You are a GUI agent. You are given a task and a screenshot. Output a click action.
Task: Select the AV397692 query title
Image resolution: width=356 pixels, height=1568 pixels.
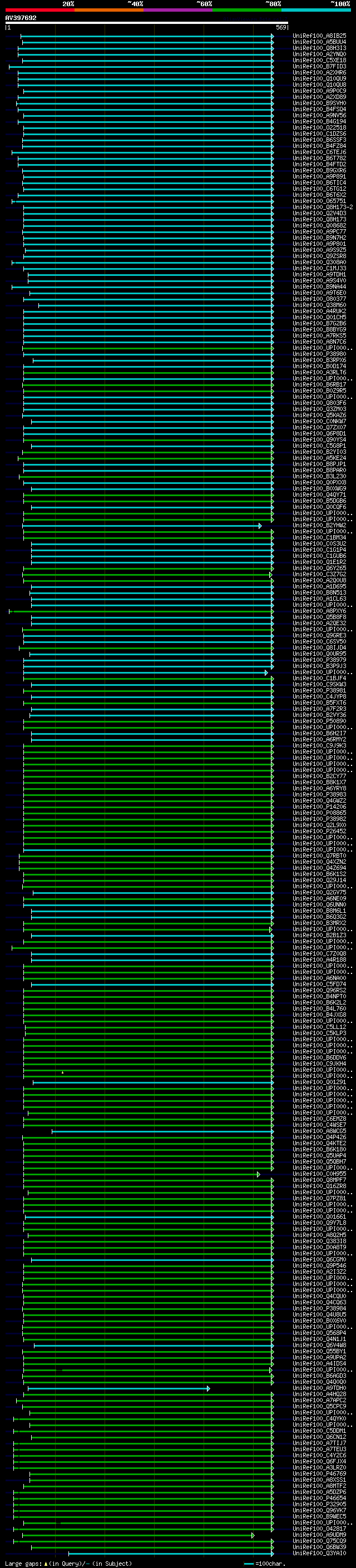click(x=21, y=18)
